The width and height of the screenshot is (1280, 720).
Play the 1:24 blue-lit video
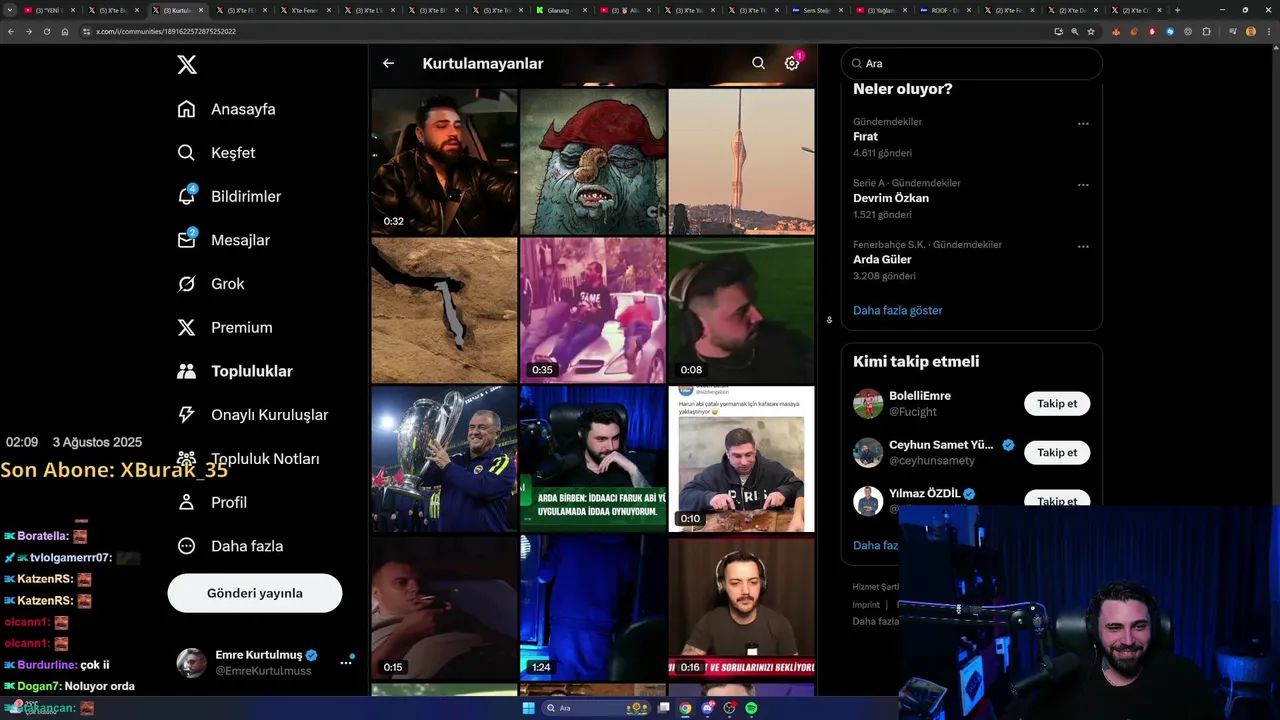(593, 608)
